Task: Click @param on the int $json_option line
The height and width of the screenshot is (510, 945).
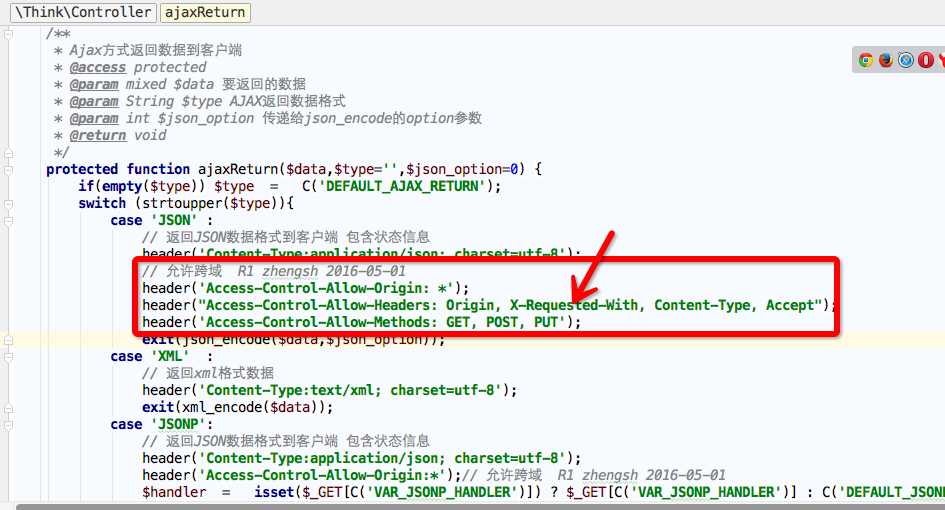Action: click(94, 119)
